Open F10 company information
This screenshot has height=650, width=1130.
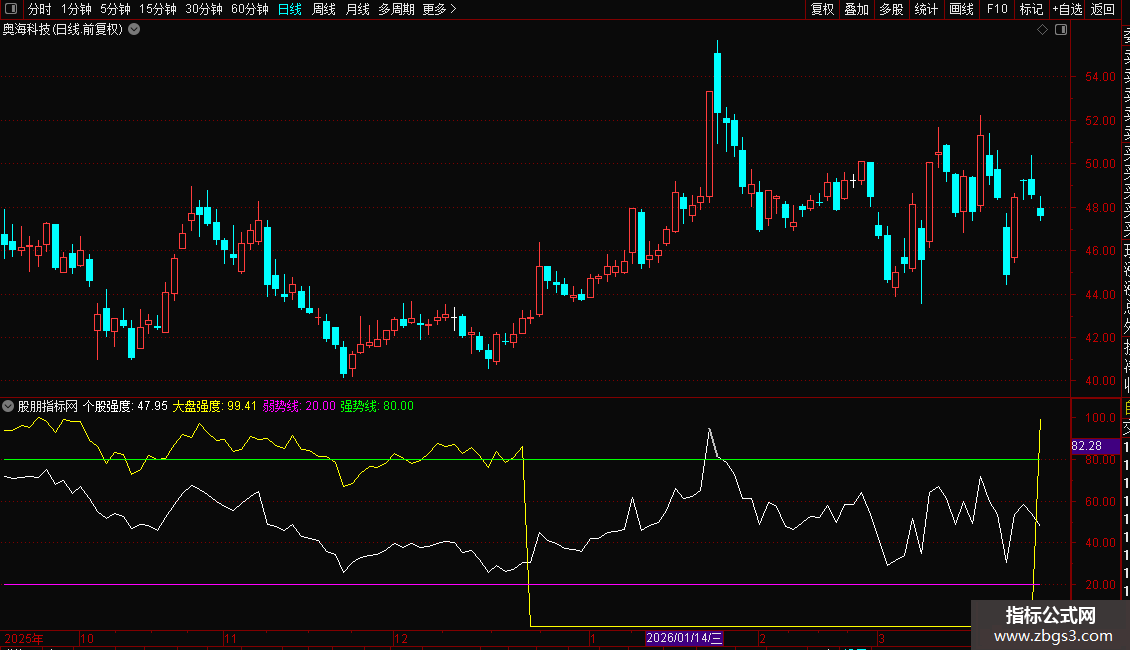(997, 9)
